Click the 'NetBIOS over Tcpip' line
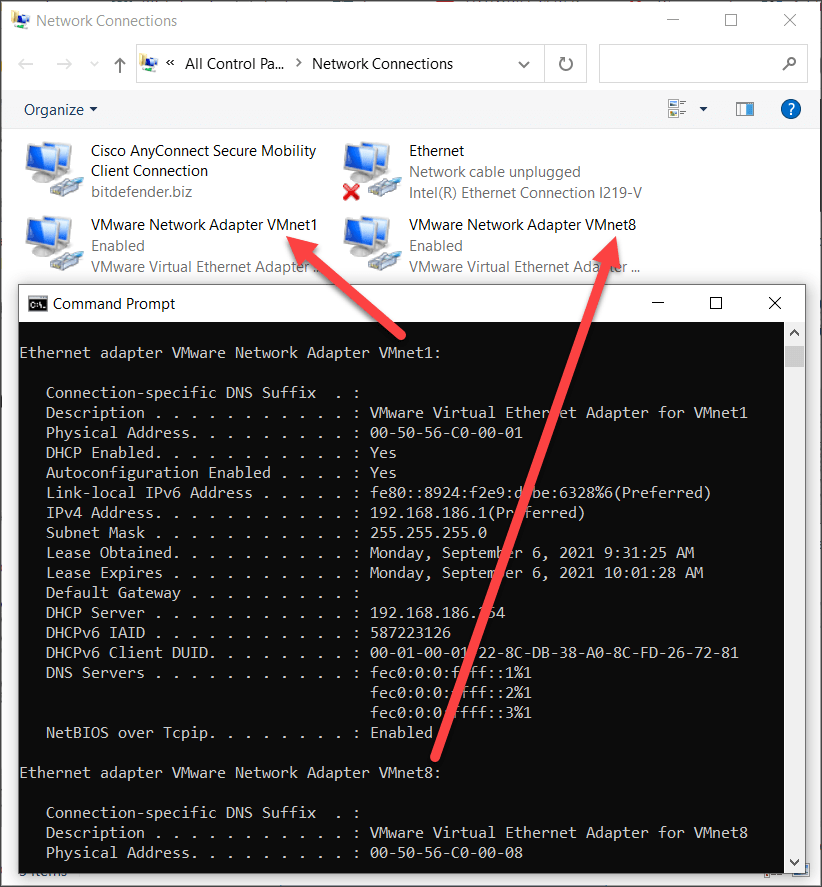Image resolution: width=822 pixels, height=887 pixels. (239, 733)
